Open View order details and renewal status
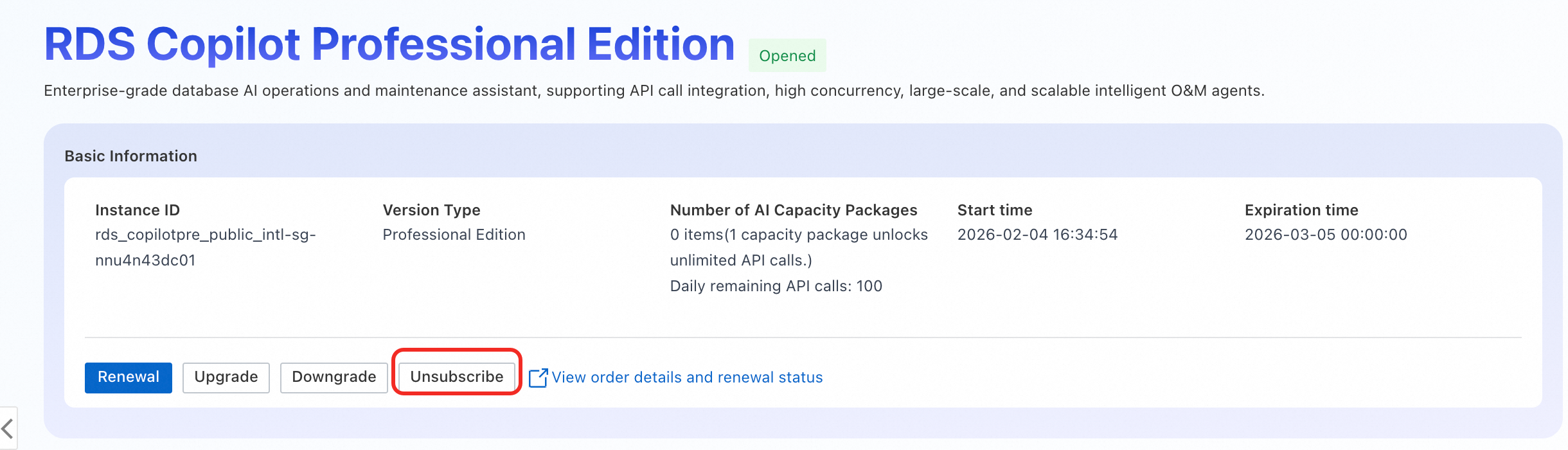The width and height of the screenshot is (1568, 450). pyautogui.click(x=687, y=377)
